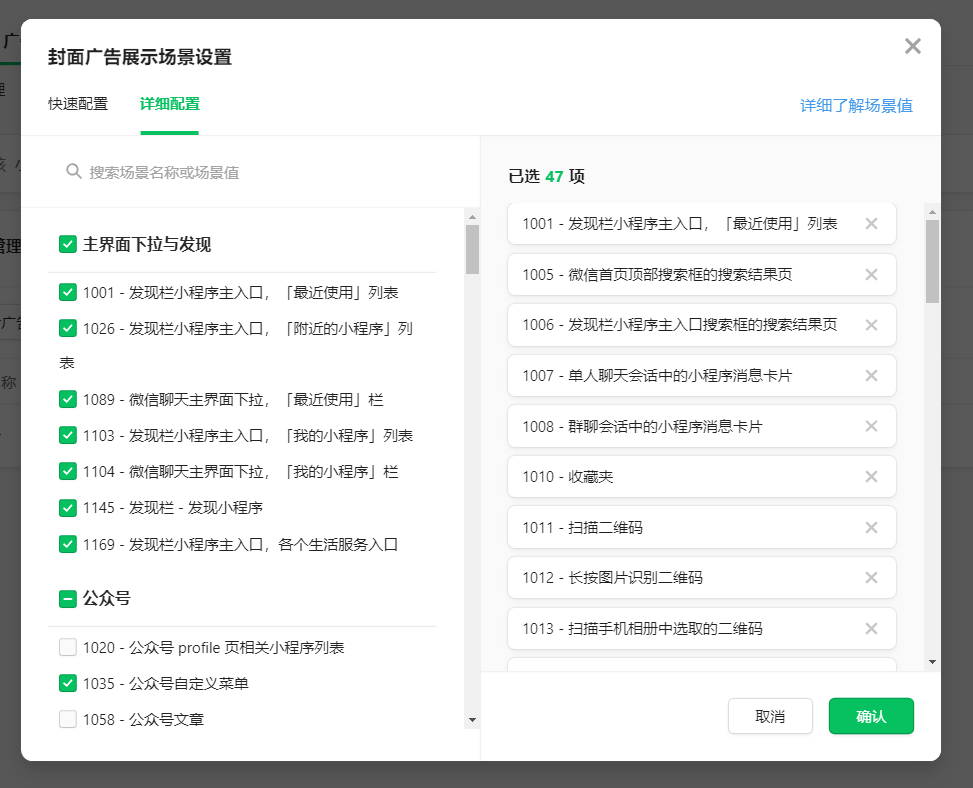Close the scene settings dialog
The height and width of the screenshot is (788, 973).
point(912,46)
